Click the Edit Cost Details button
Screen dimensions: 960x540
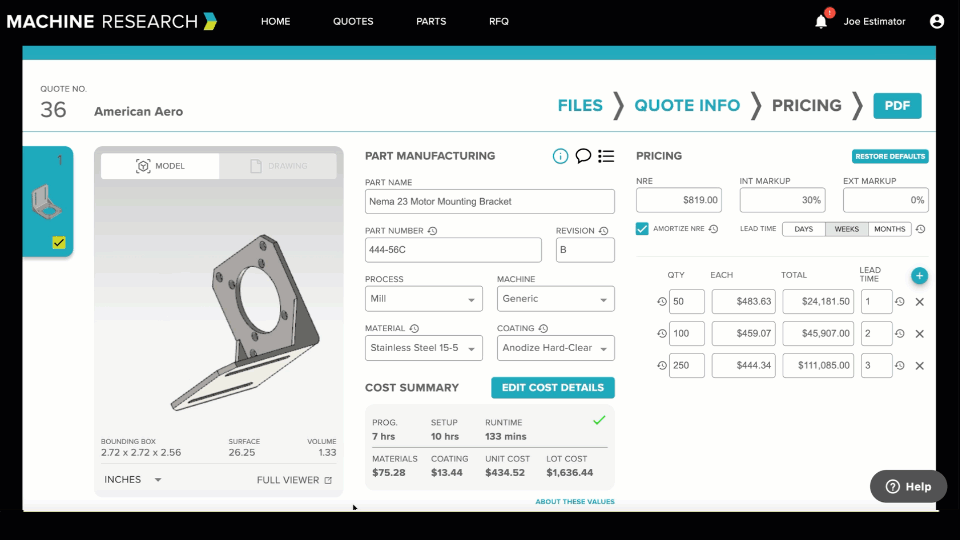[553, 388]
